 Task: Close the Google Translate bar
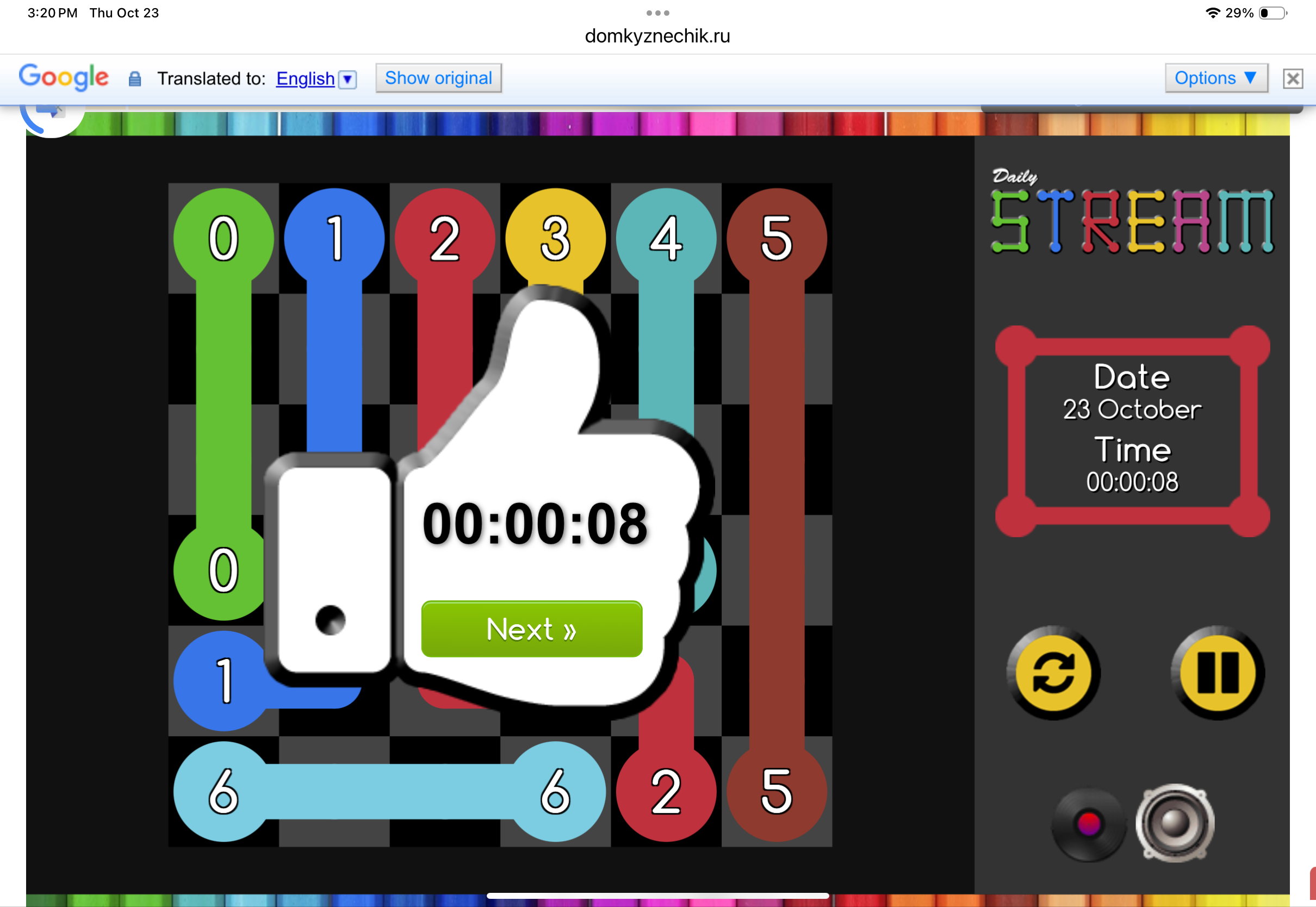click(1292, 78)
